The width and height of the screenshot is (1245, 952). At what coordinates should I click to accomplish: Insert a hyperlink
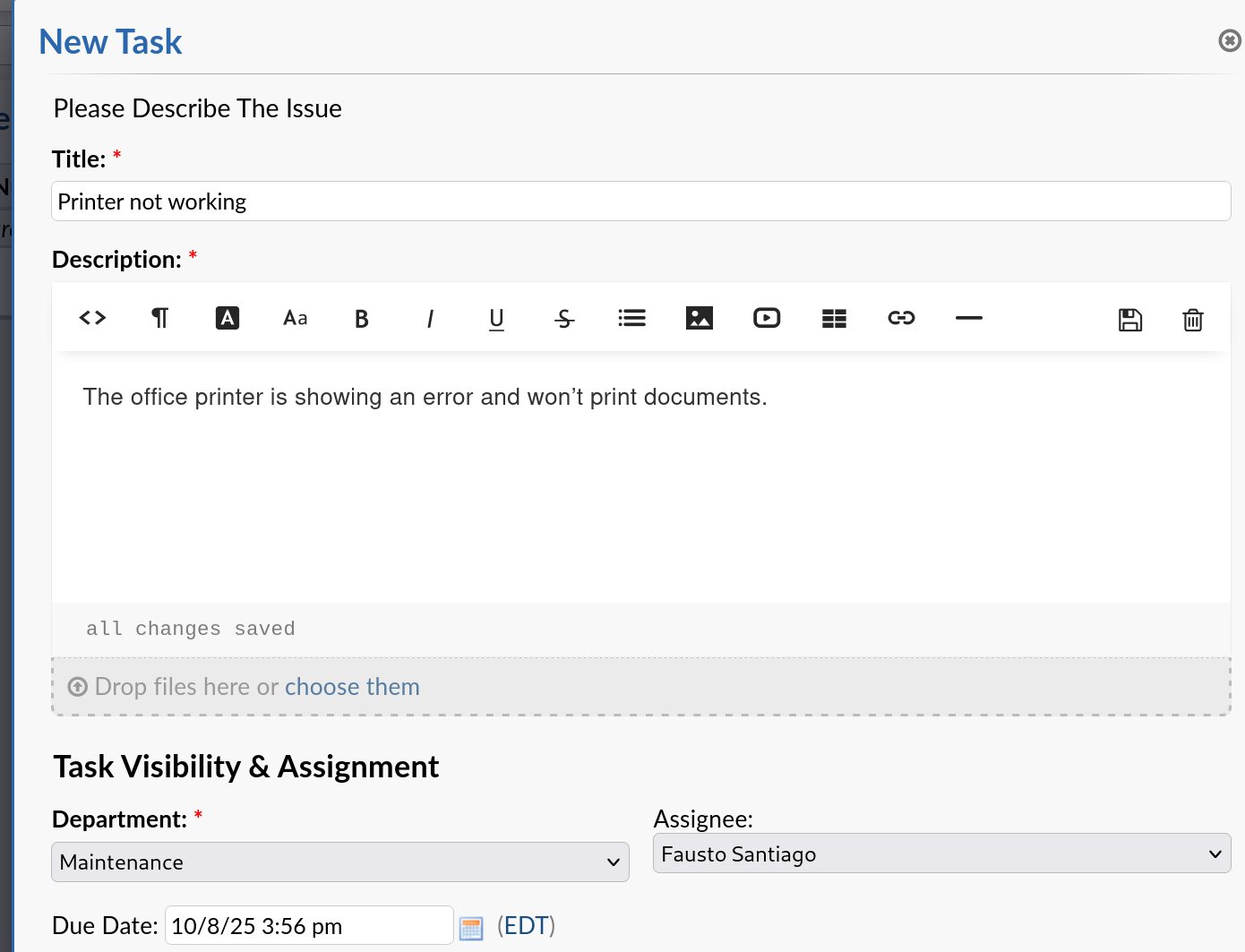901,318
